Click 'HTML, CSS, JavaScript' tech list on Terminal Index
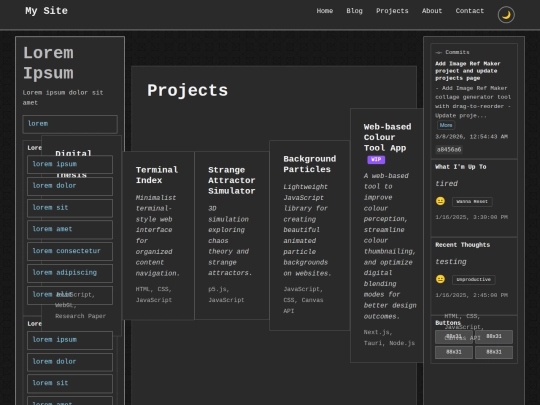 point(154,294)
